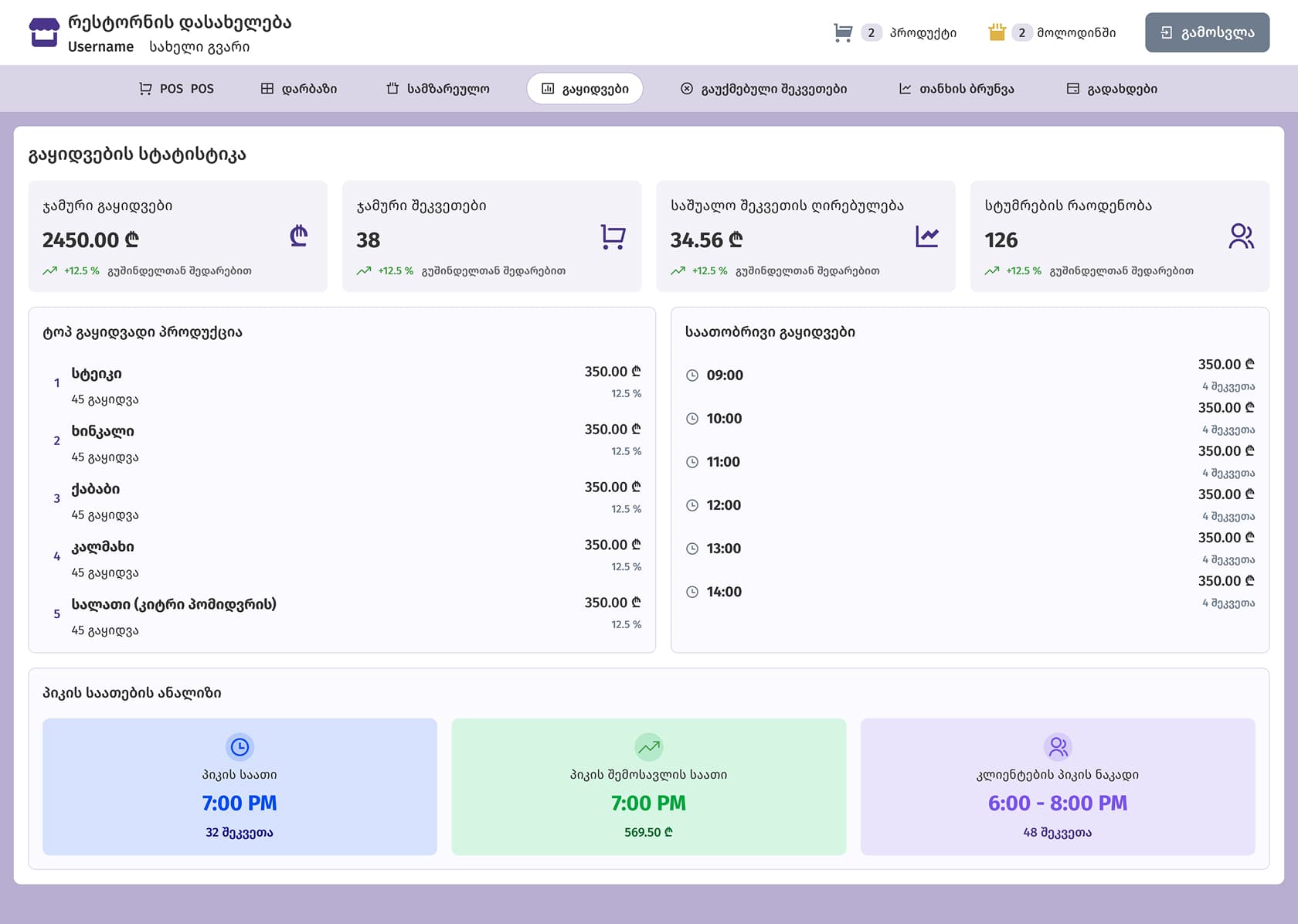Click the trend icon in peak revenue card
Viewport: 1298px width, 924px height.
(x=648, y=747)
